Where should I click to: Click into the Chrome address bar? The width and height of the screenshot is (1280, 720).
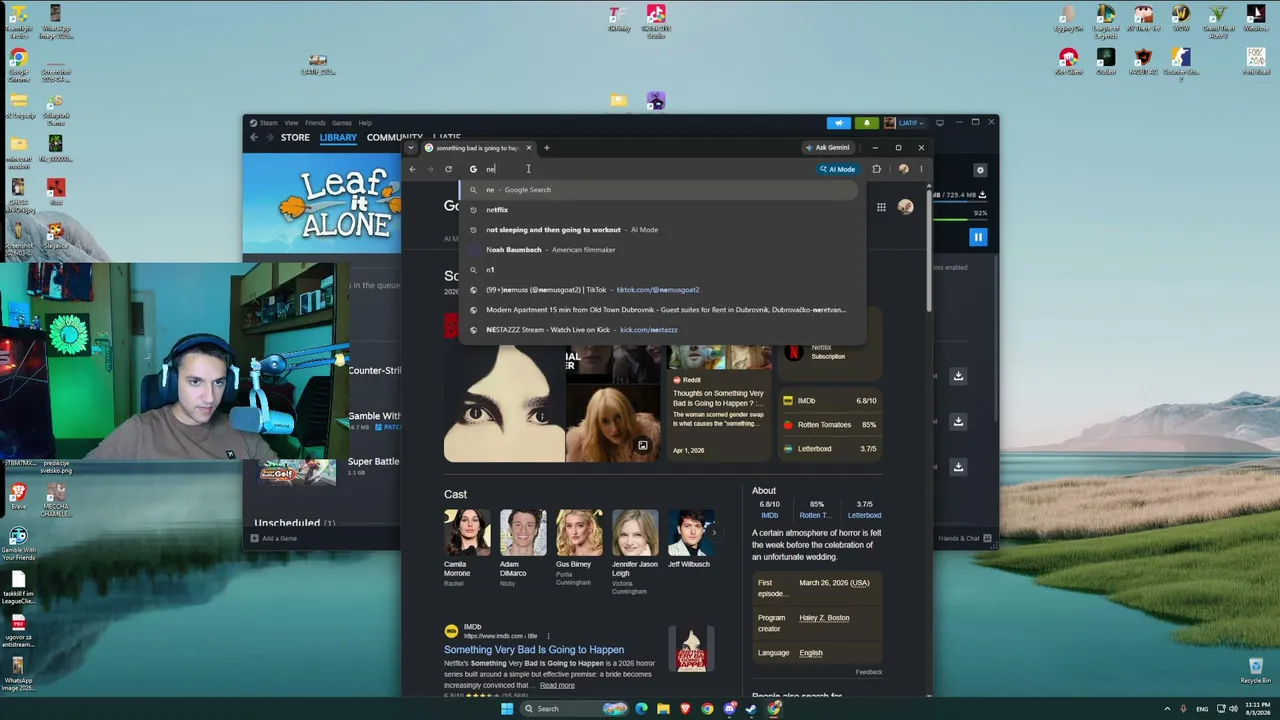pyautogui.click(x=640, y=169)
